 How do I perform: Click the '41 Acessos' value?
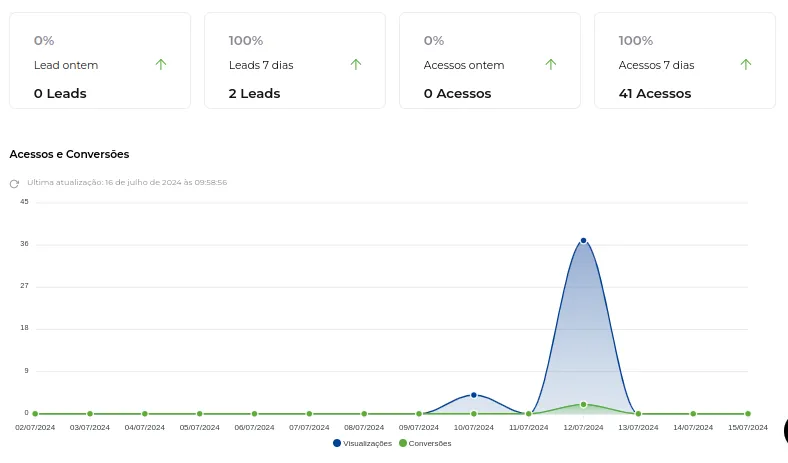click(655, 94)
